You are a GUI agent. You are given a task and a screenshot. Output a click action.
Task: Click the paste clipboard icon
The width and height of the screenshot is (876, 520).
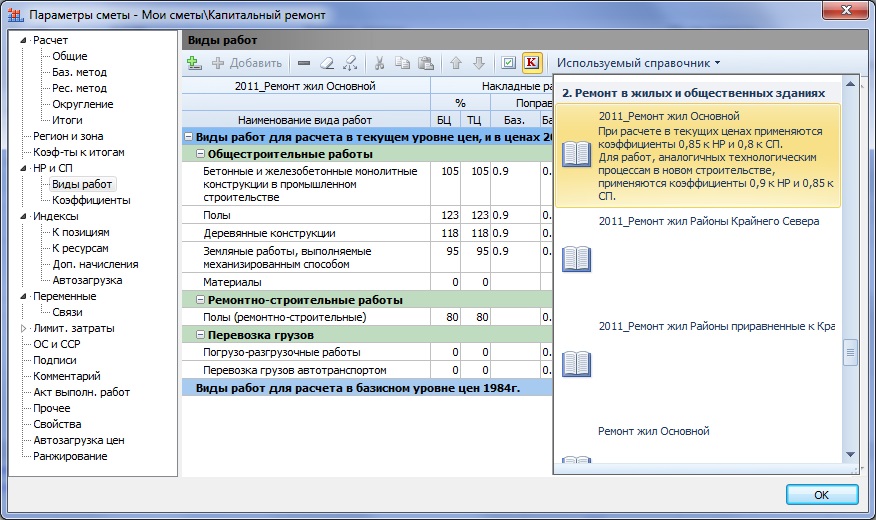pos(426,63)
